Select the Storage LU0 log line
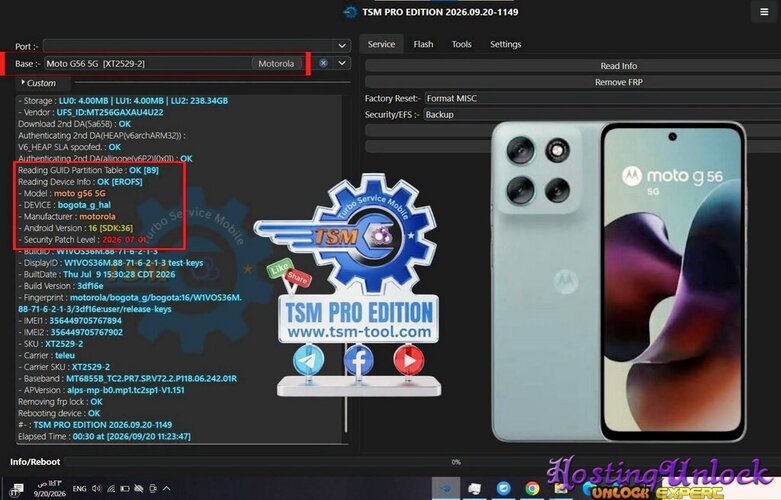Image resolution: width=781 pixels, height=500 pixels. [x=123, y=101]
